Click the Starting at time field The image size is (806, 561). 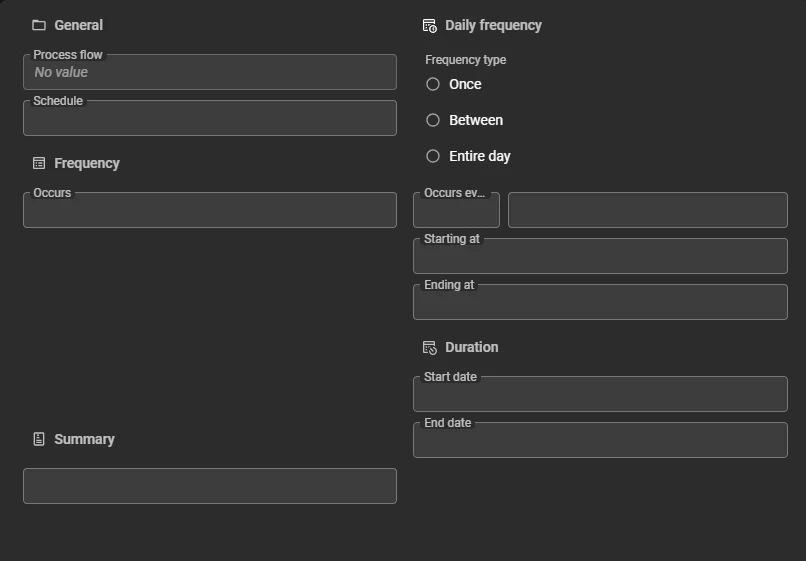coord(600,257)
